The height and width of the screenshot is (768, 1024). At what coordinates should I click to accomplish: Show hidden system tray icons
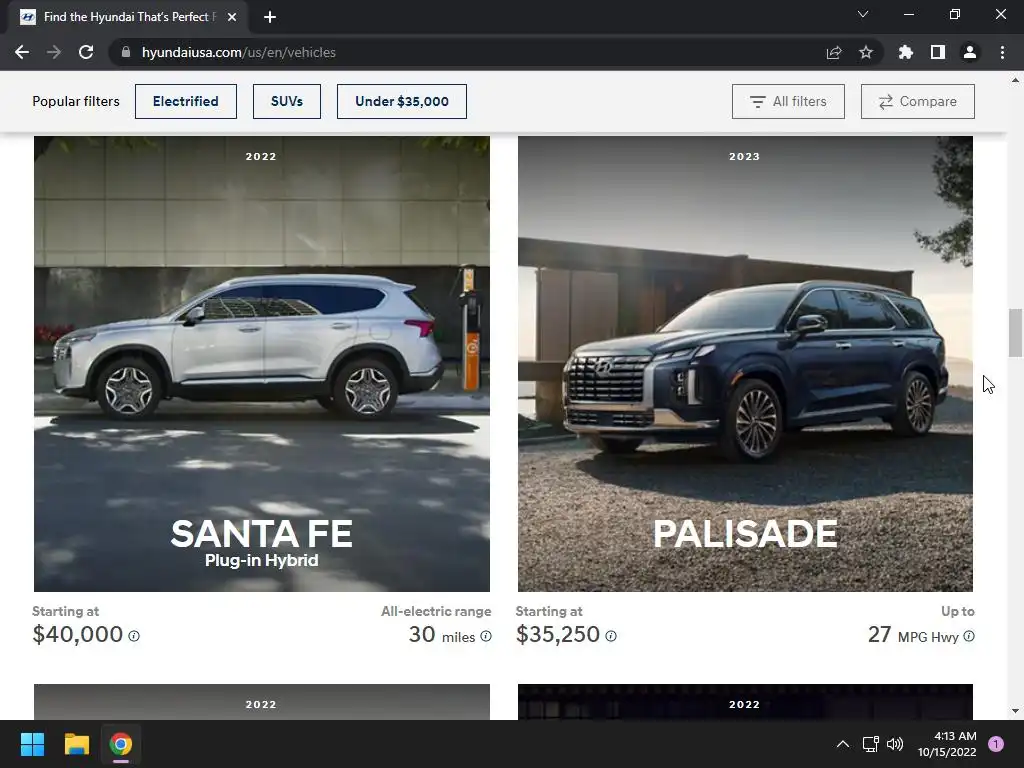(843, 744)
